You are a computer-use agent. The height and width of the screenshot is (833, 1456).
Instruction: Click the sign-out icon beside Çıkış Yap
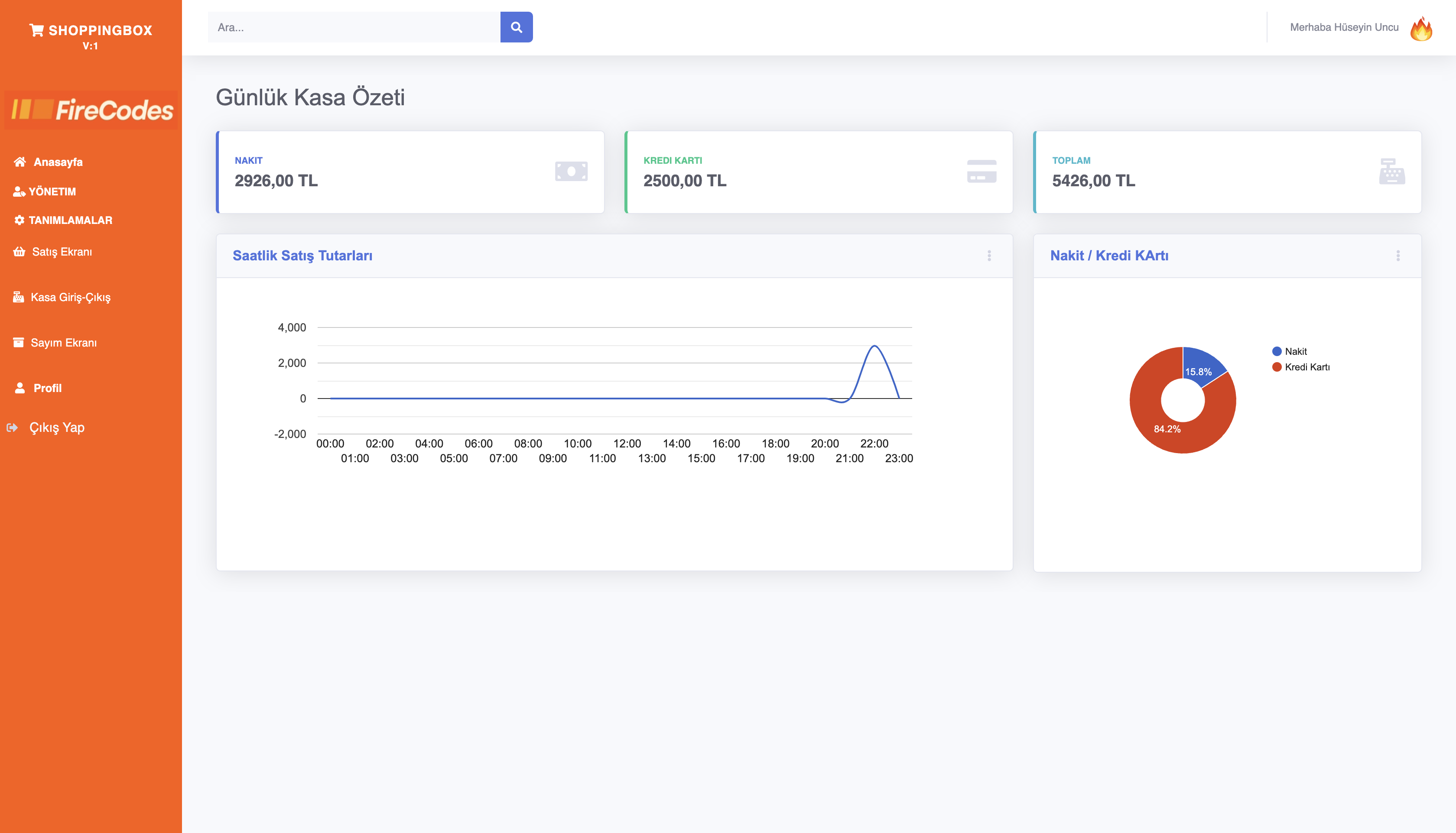tap(12, 428)
